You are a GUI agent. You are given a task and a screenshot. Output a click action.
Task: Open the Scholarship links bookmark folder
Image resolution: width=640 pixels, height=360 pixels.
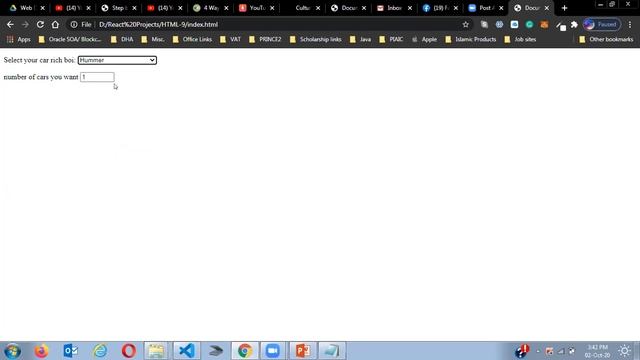(x=316, y=40)
